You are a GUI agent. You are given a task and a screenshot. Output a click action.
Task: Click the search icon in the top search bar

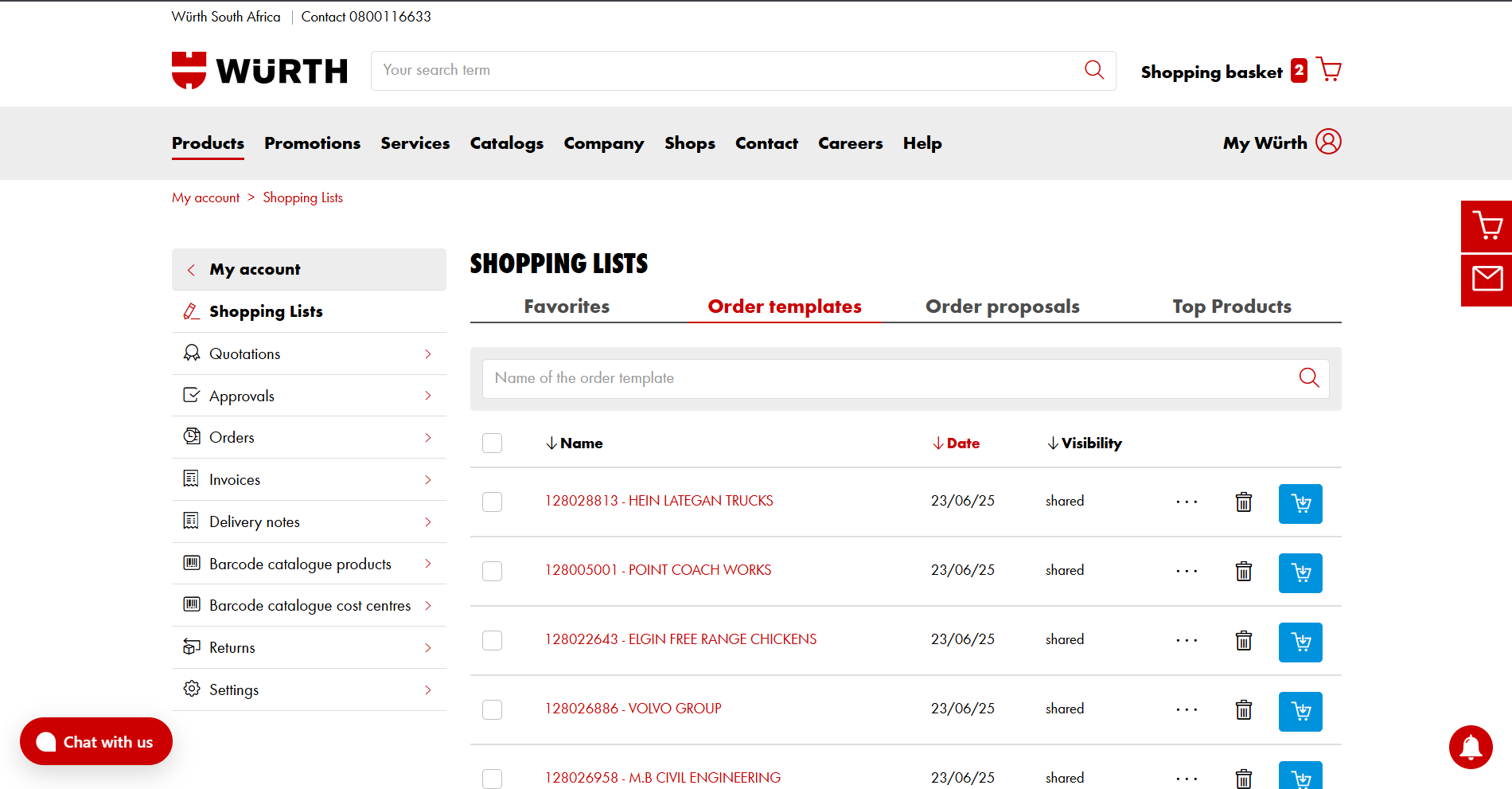(x=1094, y=70)
